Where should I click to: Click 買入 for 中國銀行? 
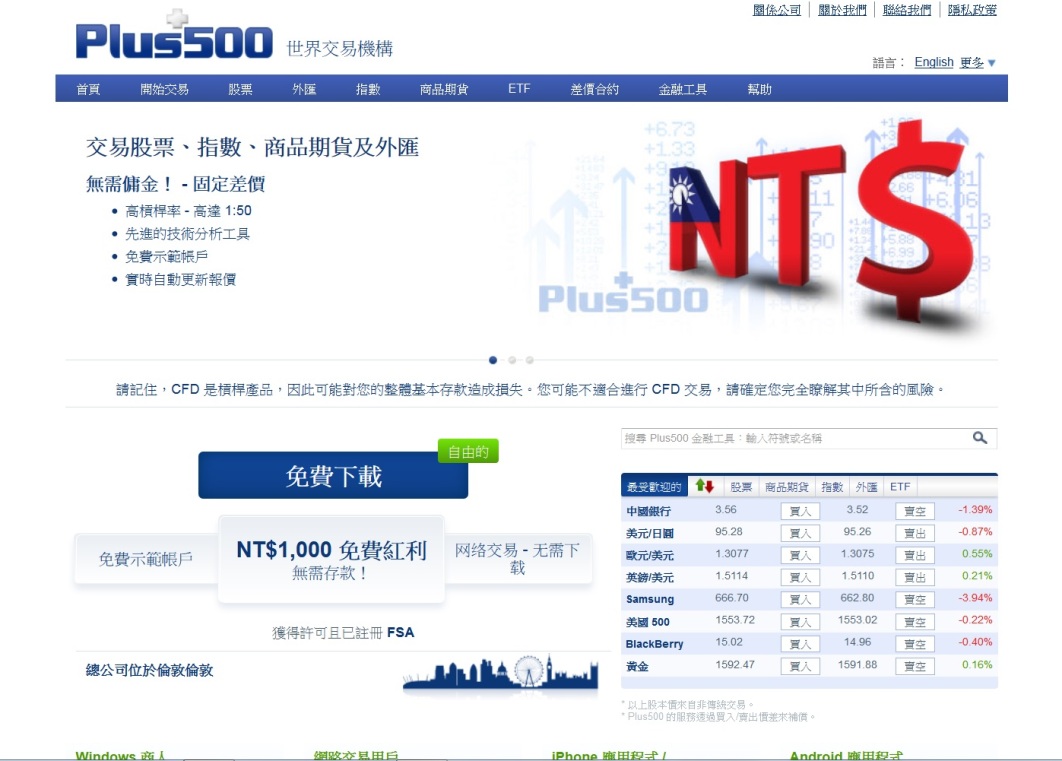click(800, 511)
